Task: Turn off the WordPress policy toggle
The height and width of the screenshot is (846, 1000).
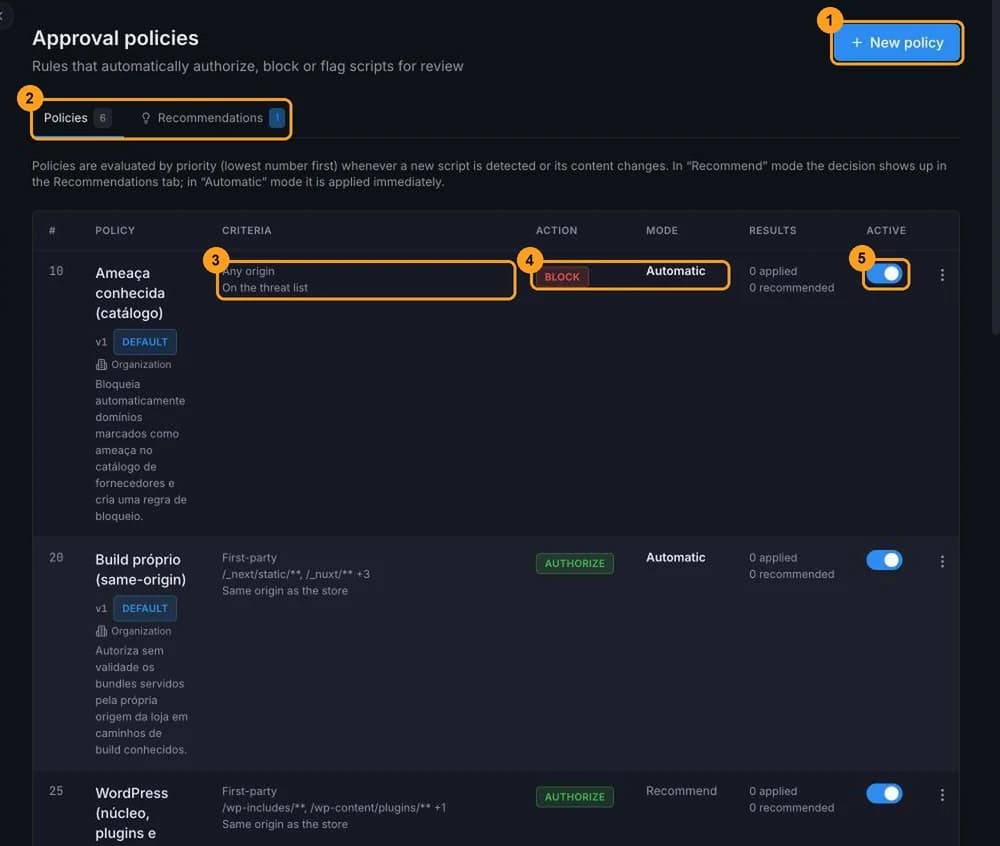Action: click(x=884, y=793)
